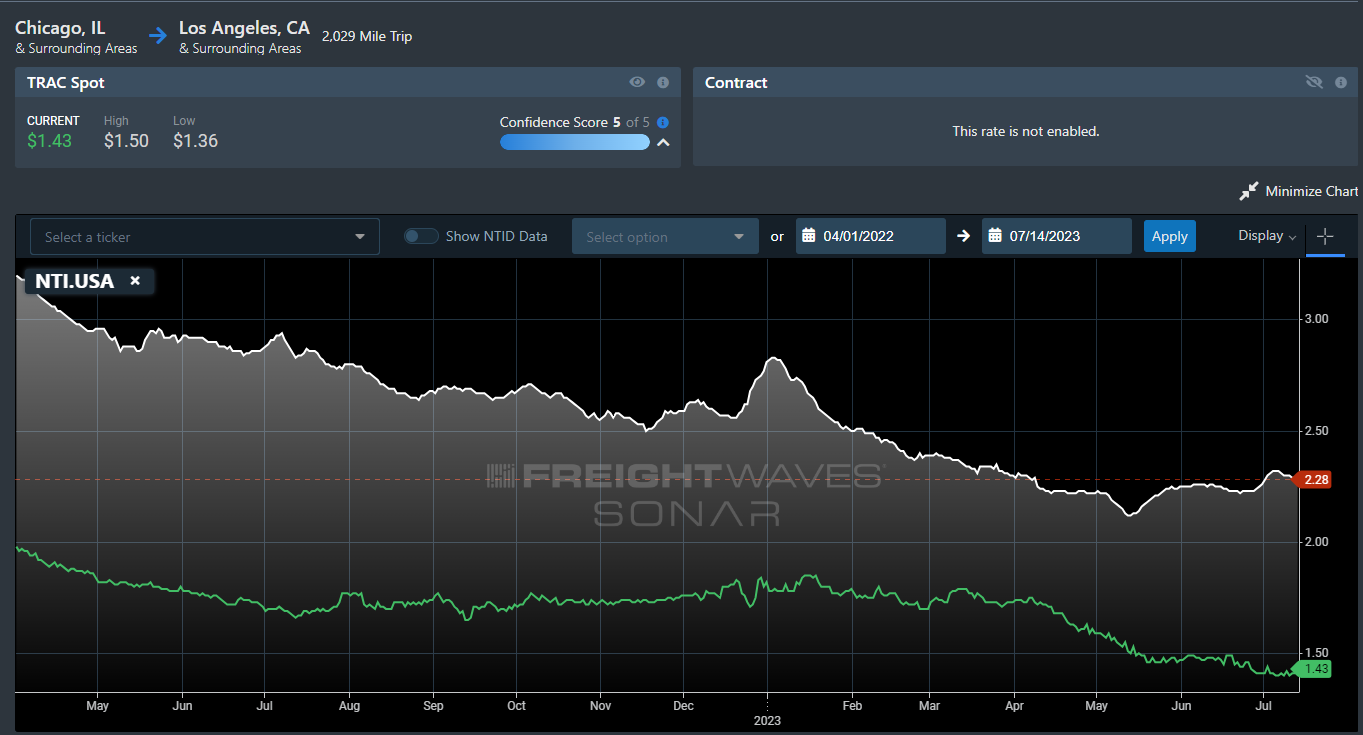Click the 1.43 green price marker
This screenshot has width=1363, height=735.
1313,669
